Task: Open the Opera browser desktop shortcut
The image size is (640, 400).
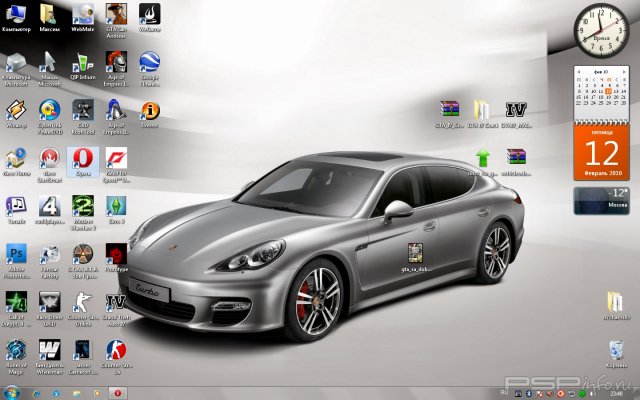Action: [x=81, y=159]
